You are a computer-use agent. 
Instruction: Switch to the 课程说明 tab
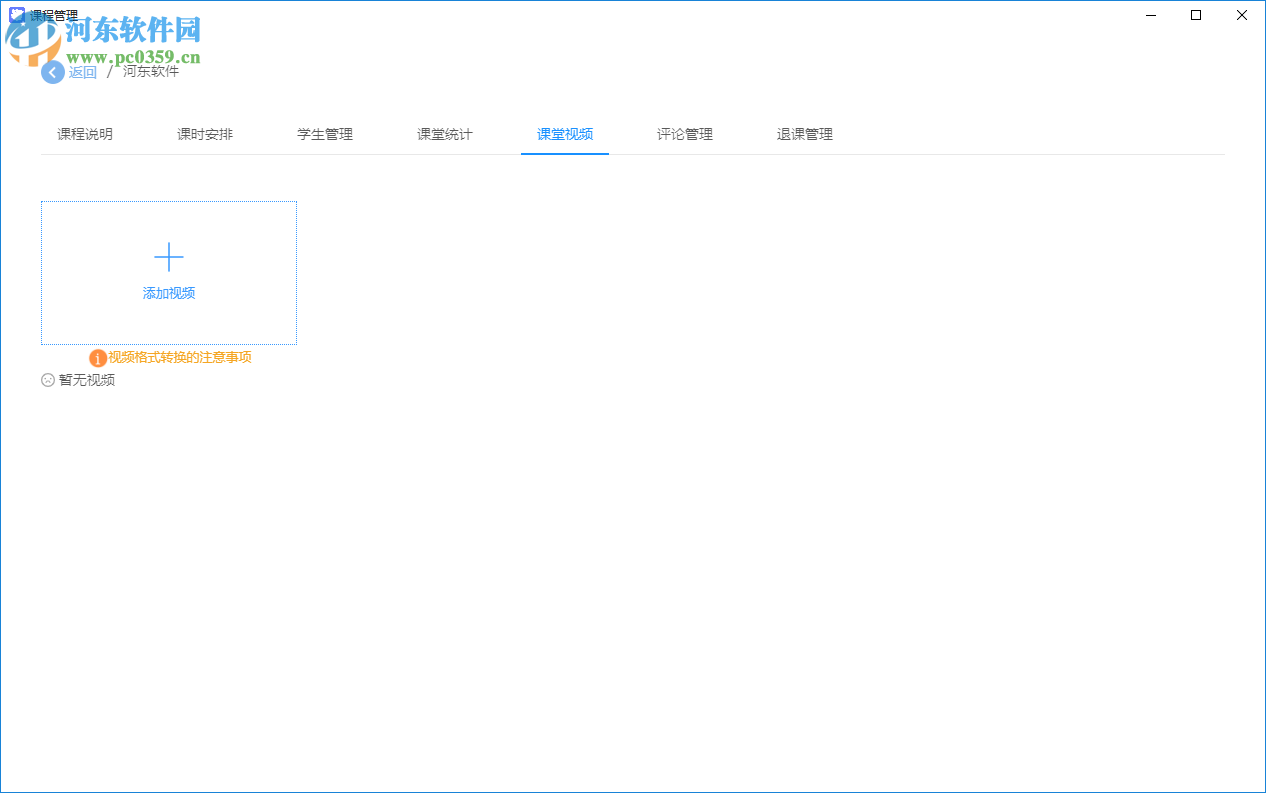pyautogui.click(x=84, y=133)
